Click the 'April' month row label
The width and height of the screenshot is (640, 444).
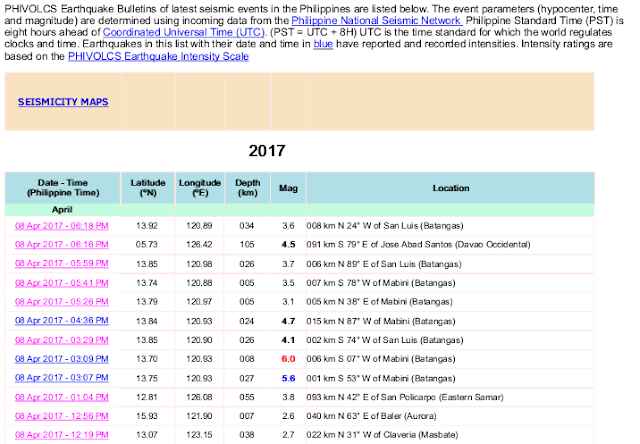click(62, 210)
